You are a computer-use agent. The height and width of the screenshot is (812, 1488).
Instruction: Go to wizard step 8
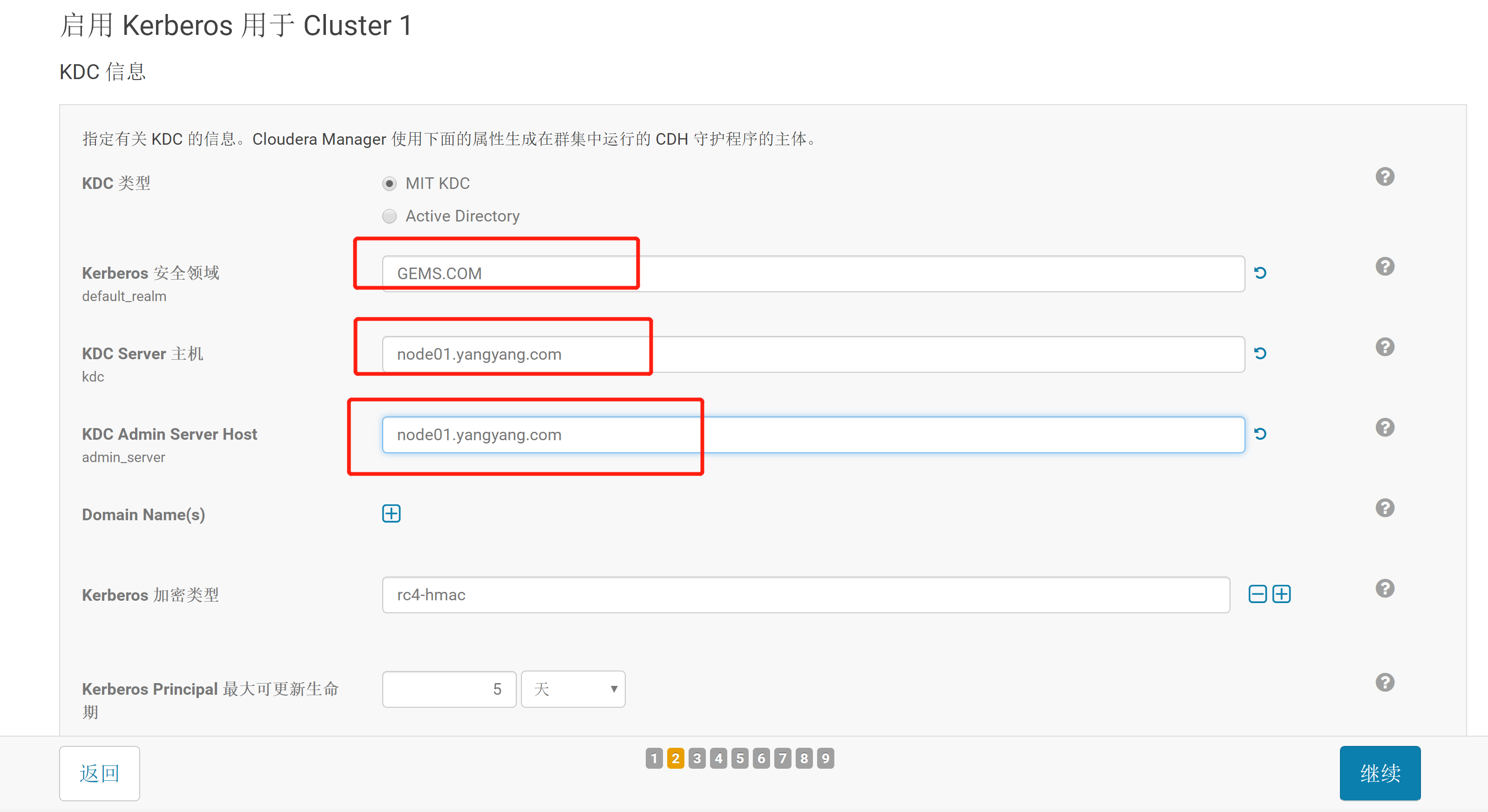point(804,758)
